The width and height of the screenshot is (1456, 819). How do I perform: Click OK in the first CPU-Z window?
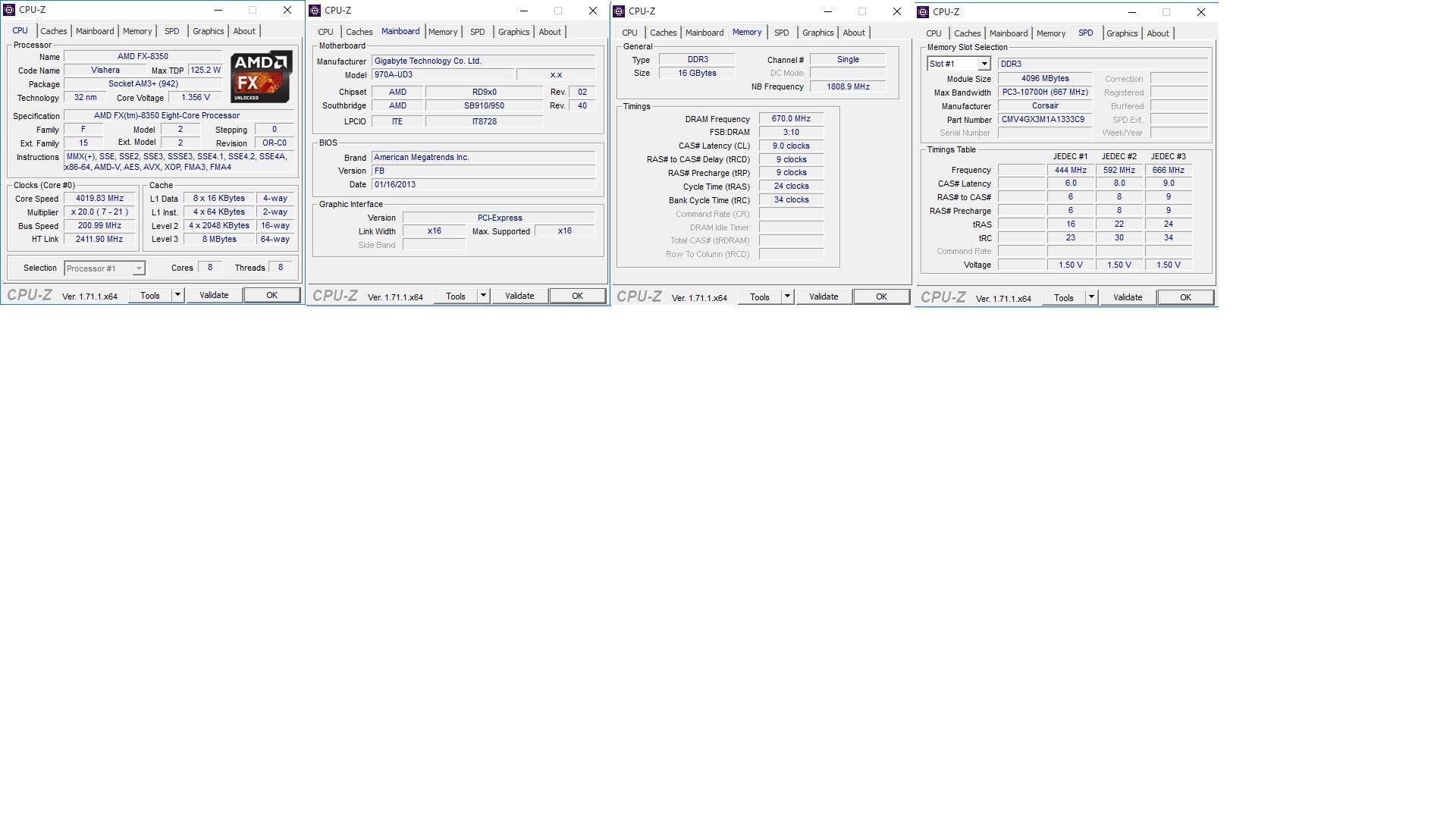coord(271,295)
